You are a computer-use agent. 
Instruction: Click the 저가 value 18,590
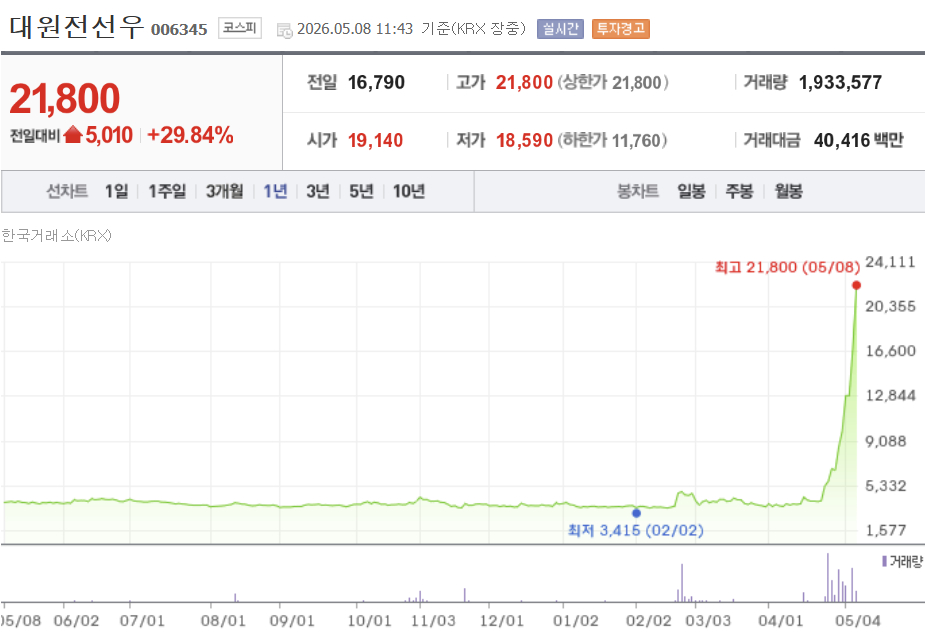pyautogui.click(x=524, y=140)
